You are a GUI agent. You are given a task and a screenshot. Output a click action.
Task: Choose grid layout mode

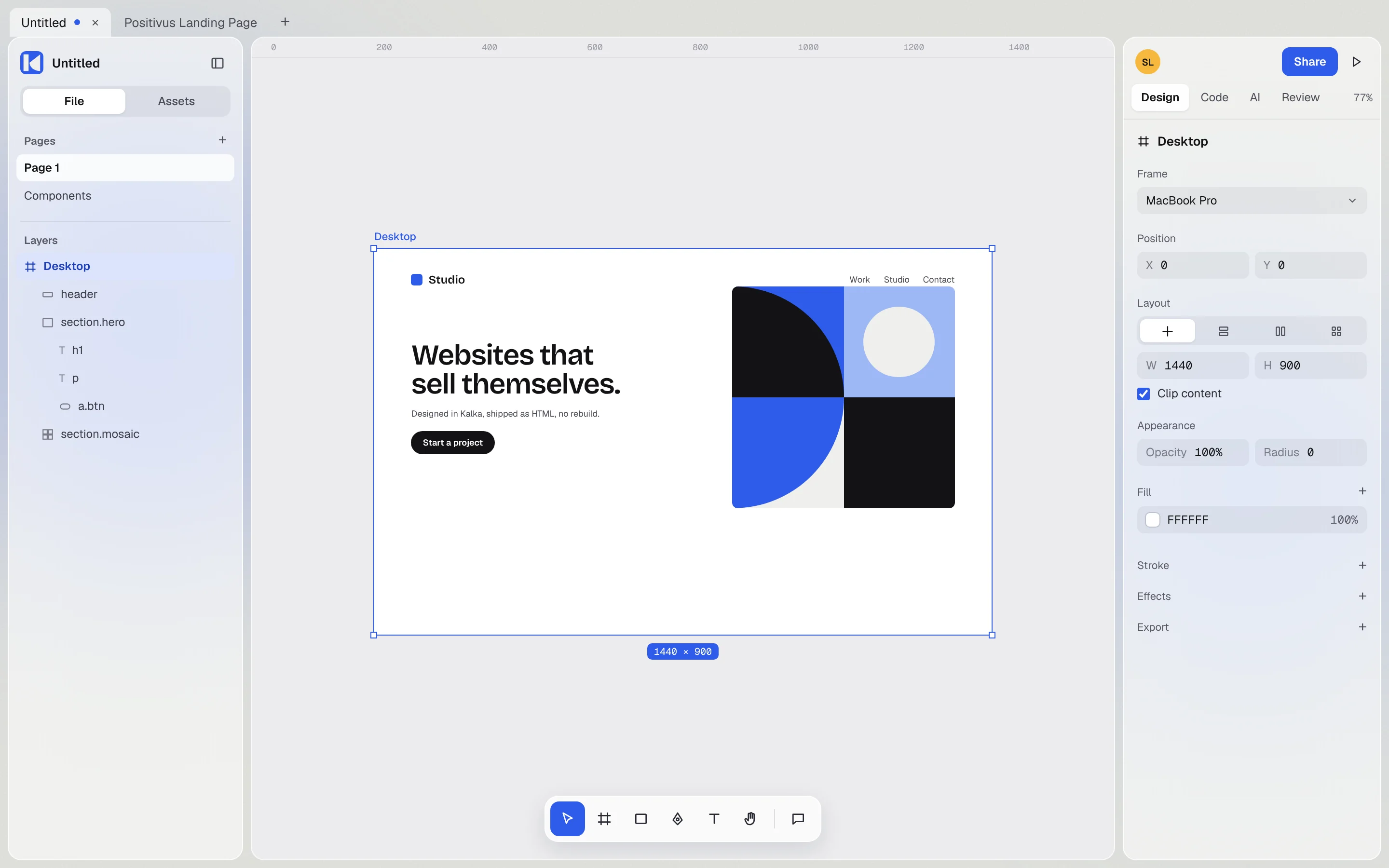(x=1336, y=331)
